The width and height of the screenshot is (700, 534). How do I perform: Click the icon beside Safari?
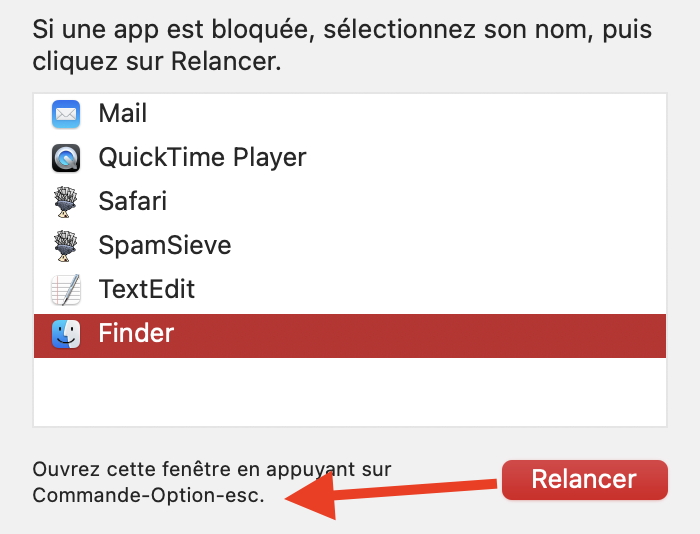pos(66,202)
